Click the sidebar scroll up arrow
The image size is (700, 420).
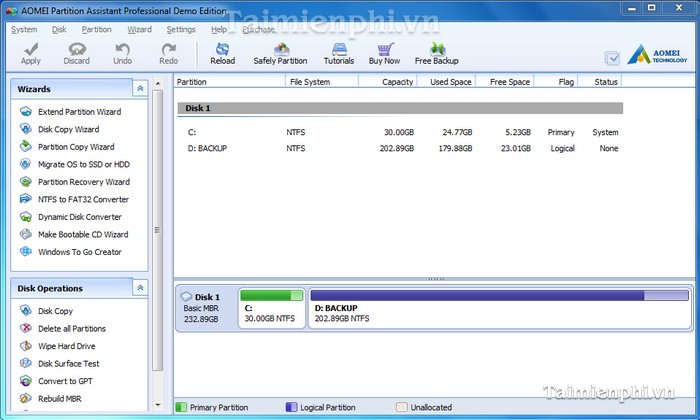[x=158, y=83]
